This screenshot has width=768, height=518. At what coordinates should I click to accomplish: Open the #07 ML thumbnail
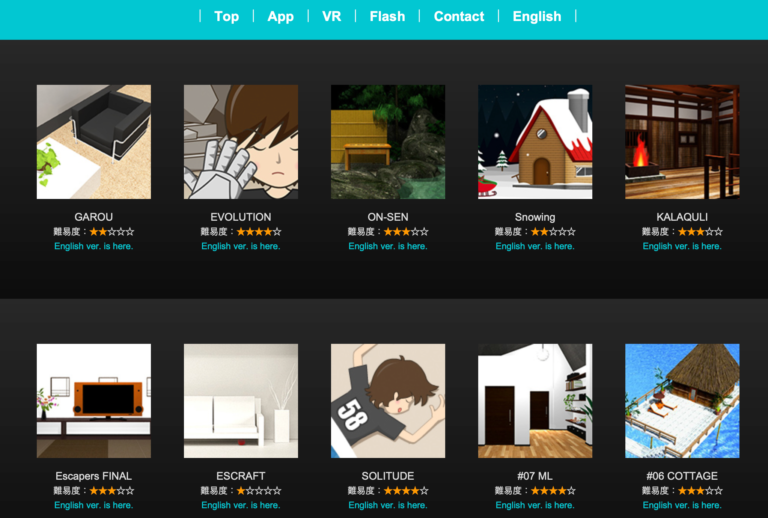tap(535, 401)
